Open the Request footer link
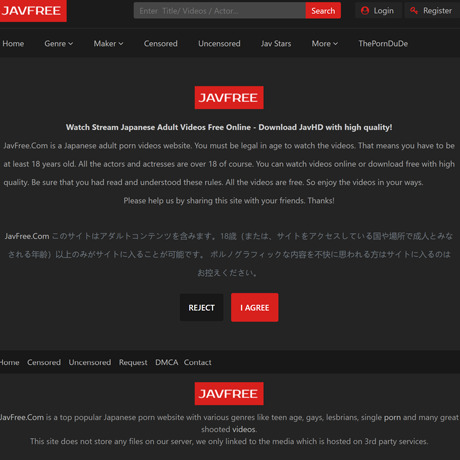The width and height of the screenshot is (460, 460). tap(133, 363)
